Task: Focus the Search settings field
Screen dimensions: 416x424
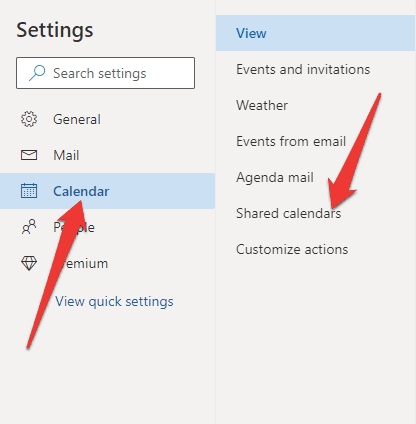Action: (105, 73)
